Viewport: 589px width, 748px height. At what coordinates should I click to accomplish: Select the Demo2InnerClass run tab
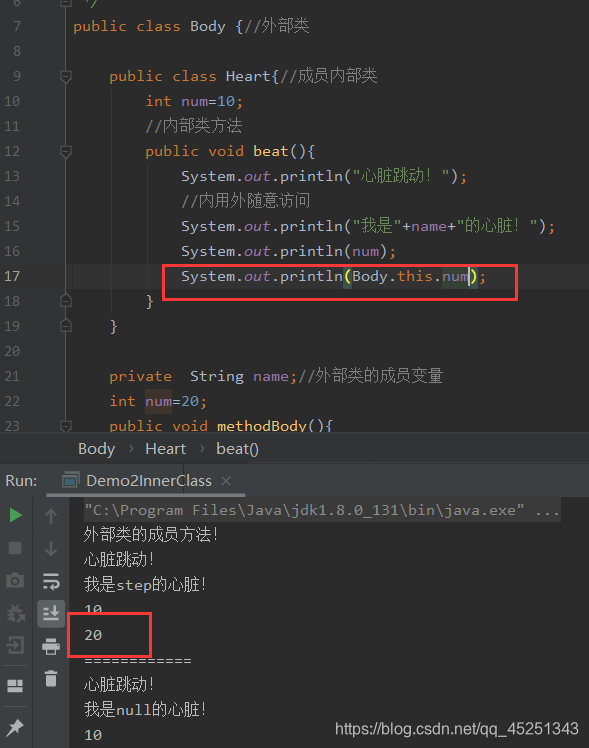(148, 481)
